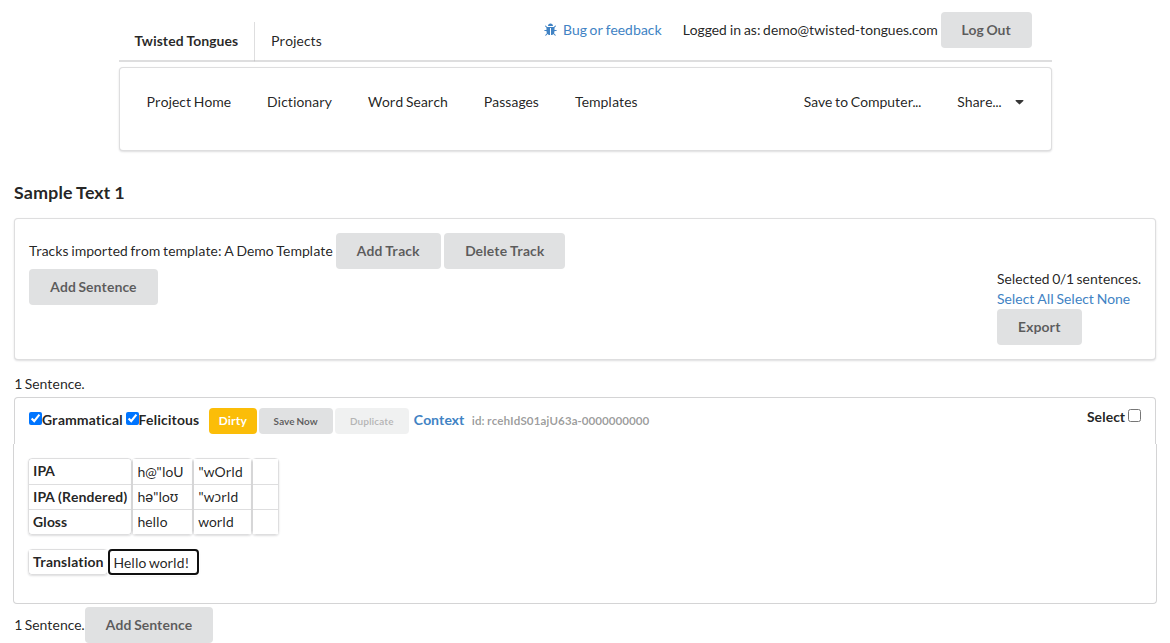Click the Duplicate button
The image size is (1170, 643).
click(372, 421)
